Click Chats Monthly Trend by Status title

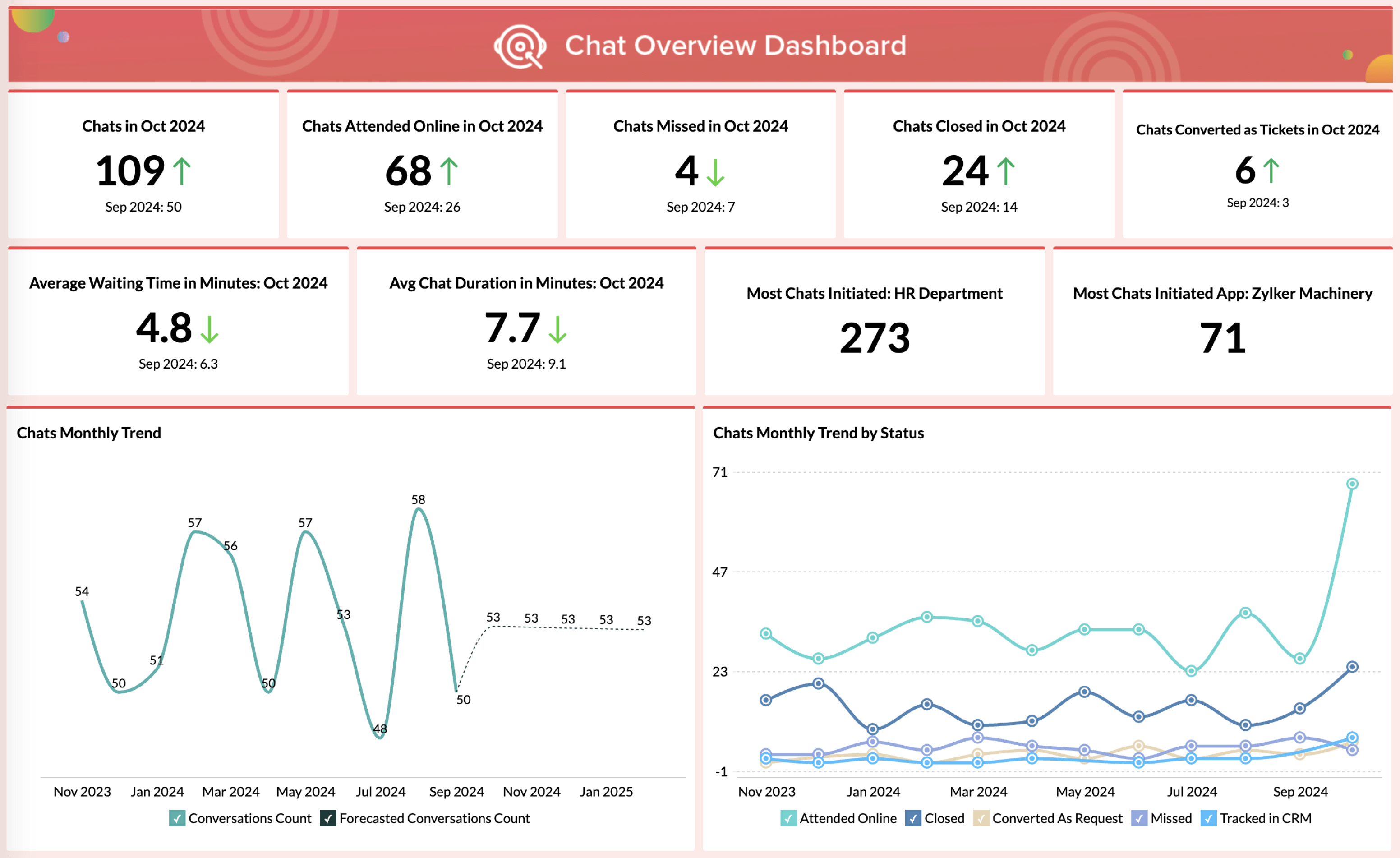point(818,433)
